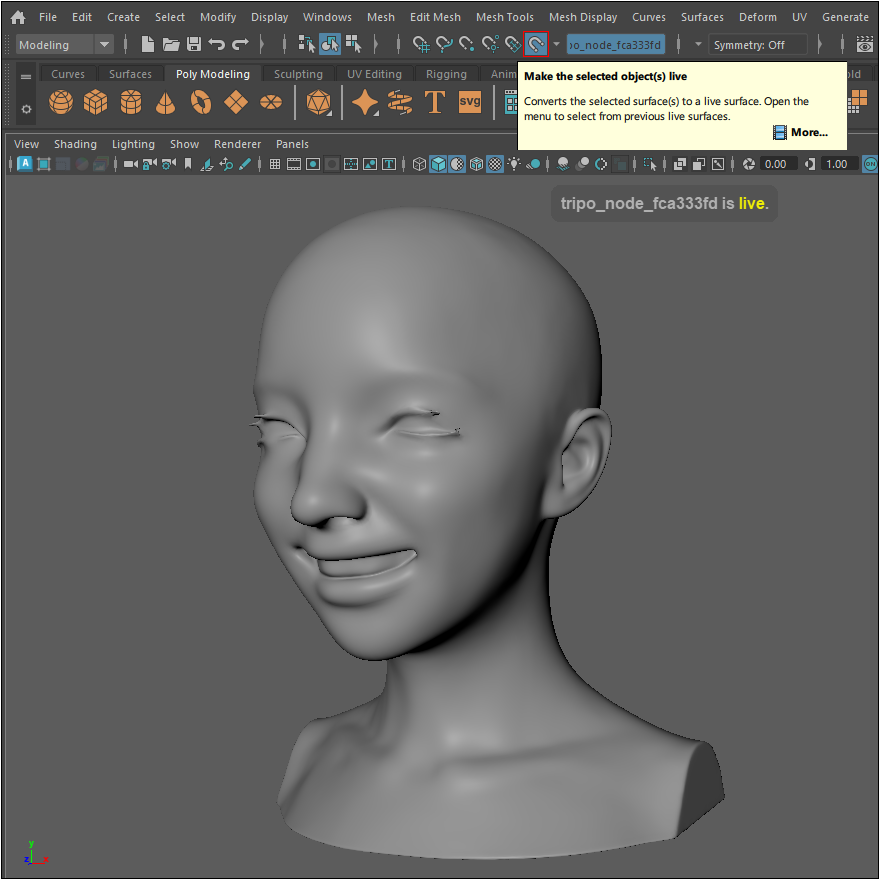The image size is (880, 880).
Task: Add a polygon cone from the shelf
Action: tap(166, 102)
